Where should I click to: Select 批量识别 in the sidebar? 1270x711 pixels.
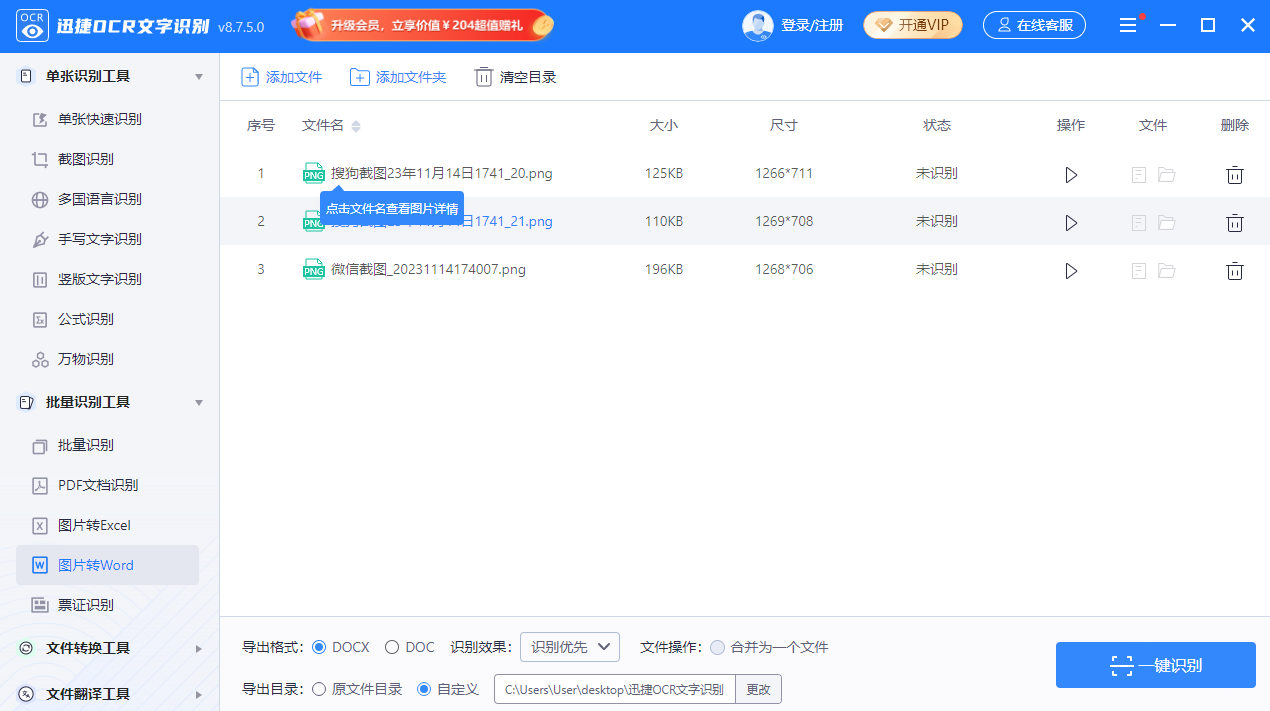point(80,445)
